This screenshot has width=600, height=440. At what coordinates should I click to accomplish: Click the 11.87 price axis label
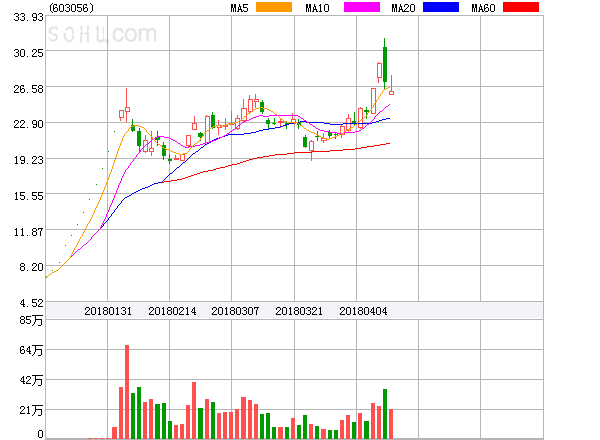click(x=29, y=232)
